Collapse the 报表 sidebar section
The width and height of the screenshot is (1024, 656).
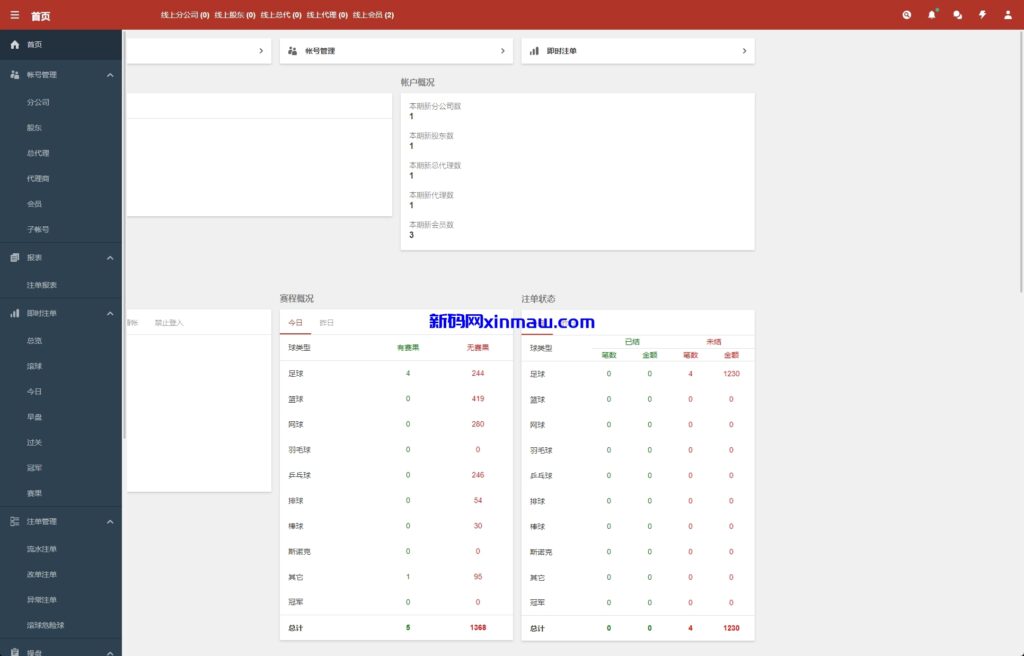(x=110, y=258)
